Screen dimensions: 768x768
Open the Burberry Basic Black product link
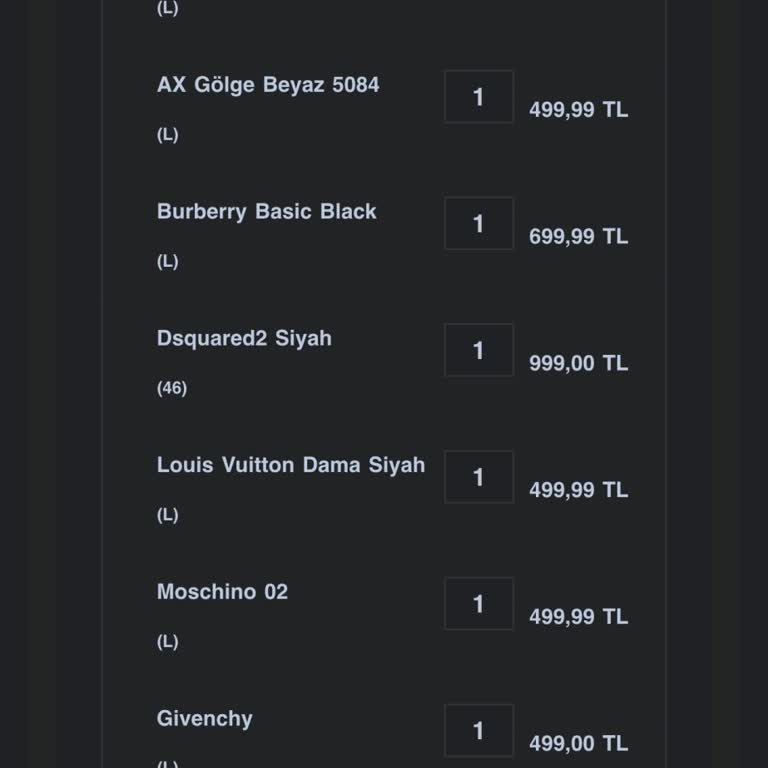(267, 212)
